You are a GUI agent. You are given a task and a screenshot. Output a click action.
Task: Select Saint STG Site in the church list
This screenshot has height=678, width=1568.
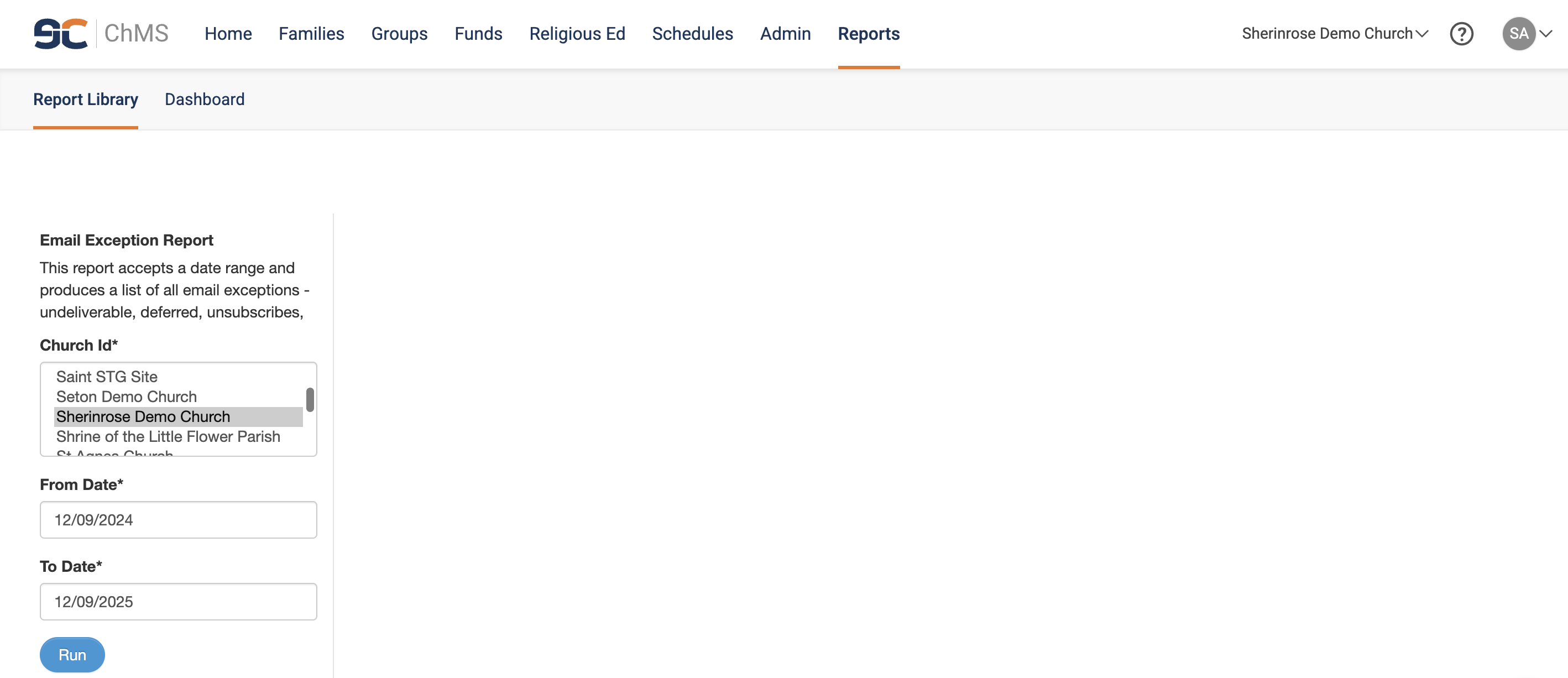(x=107, y=377)
